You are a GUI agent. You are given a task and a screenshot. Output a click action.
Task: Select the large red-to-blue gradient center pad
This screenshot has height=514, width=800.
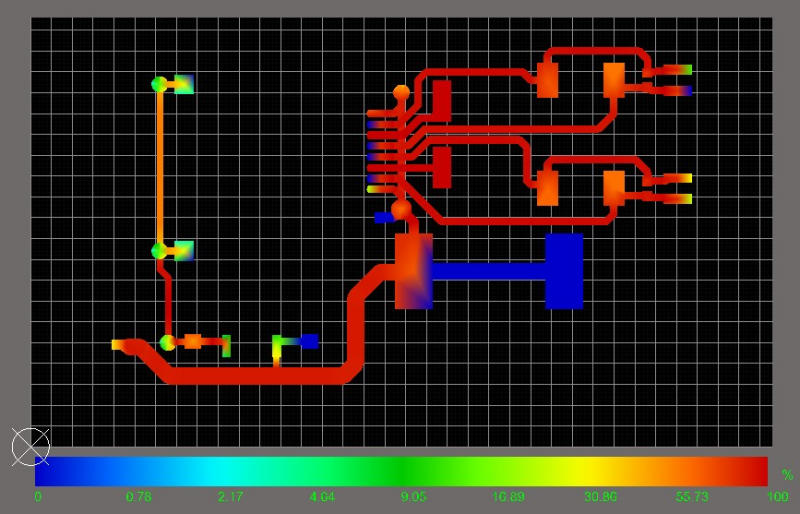[x=414, y=271]
